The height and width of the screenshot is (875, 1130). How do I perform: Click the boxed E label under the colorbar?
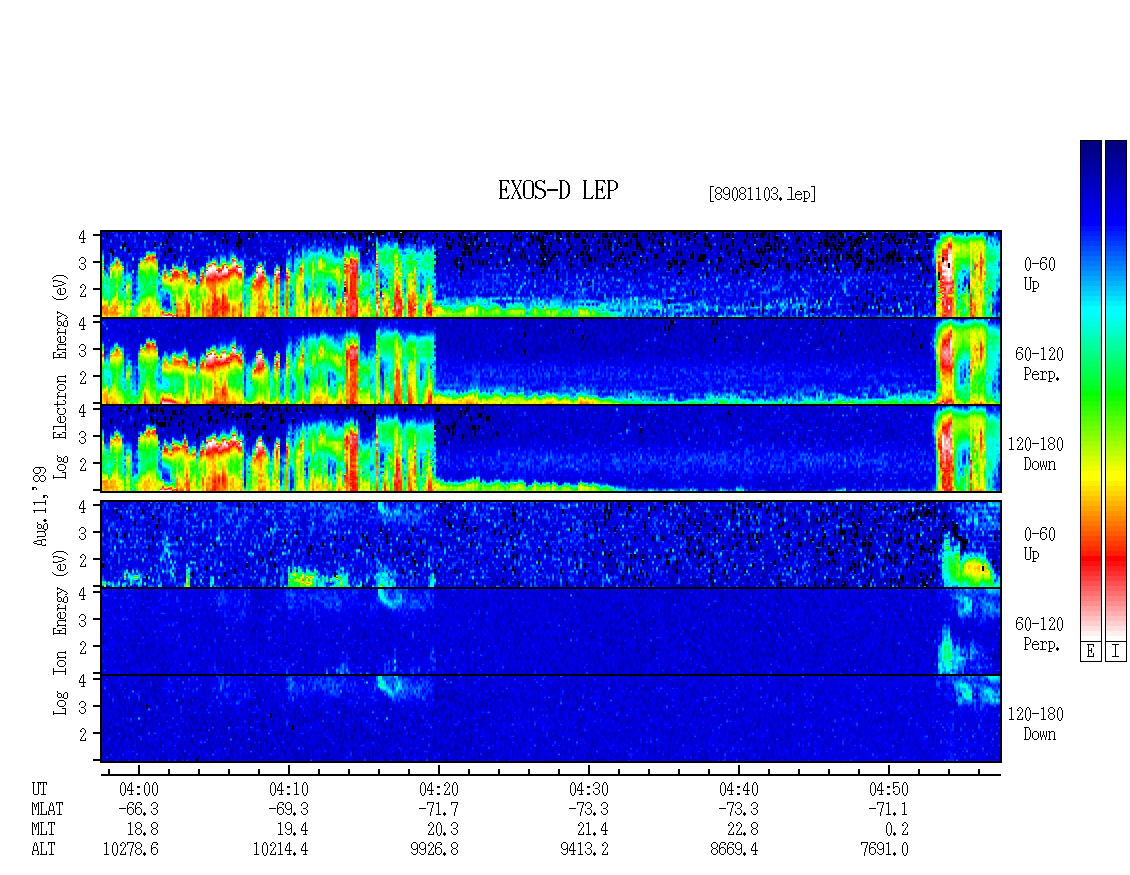1090,651
